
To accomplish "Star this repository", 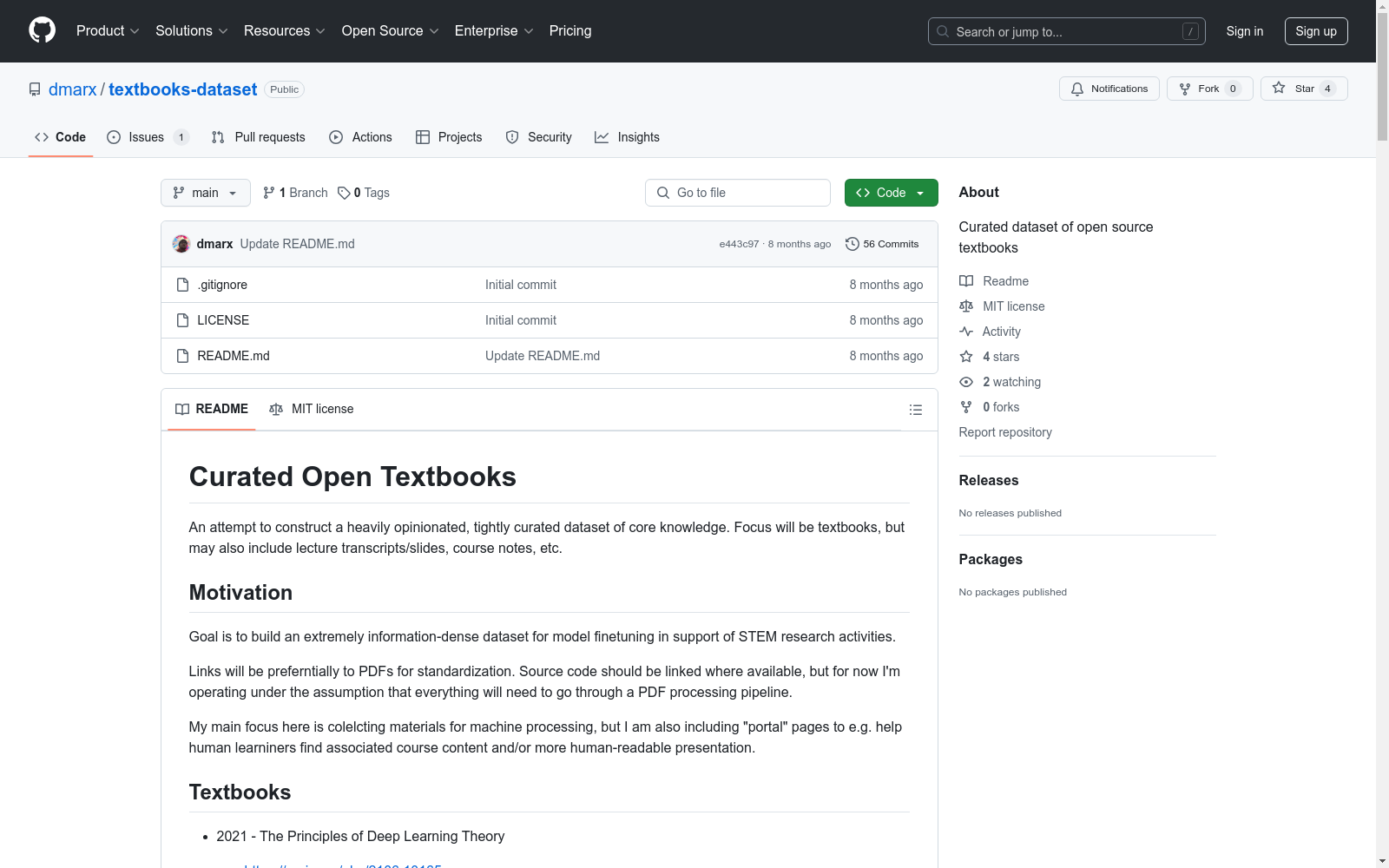I will point(1304,89).
